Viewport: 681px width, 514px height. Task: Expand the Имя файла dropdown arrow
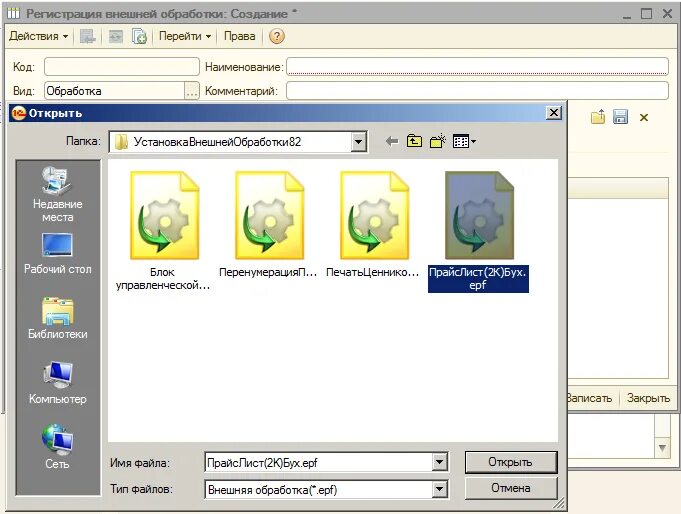click(440, 463)
